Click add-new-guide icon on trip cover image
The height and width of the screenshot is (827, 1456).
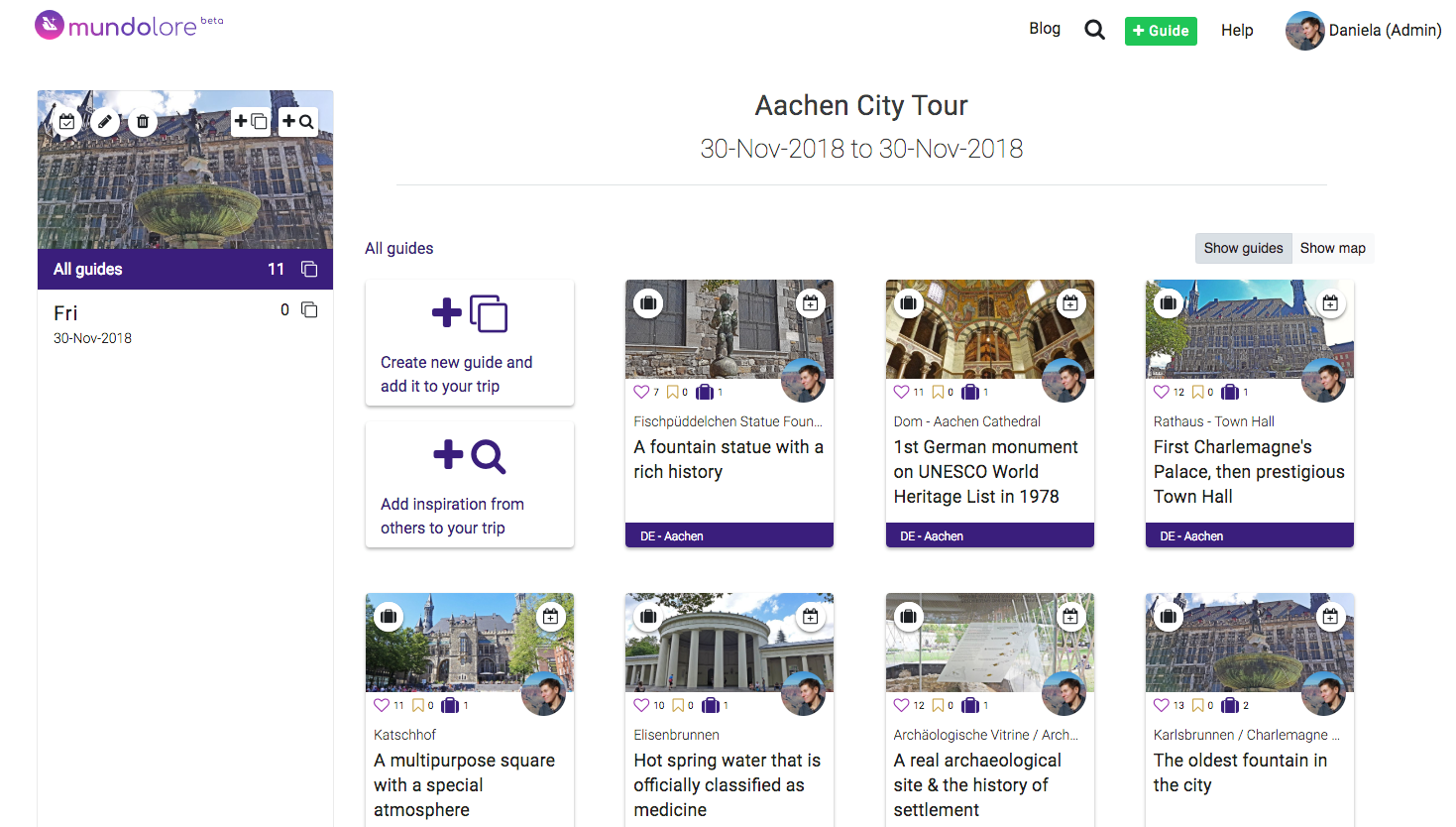pos(251,121)
